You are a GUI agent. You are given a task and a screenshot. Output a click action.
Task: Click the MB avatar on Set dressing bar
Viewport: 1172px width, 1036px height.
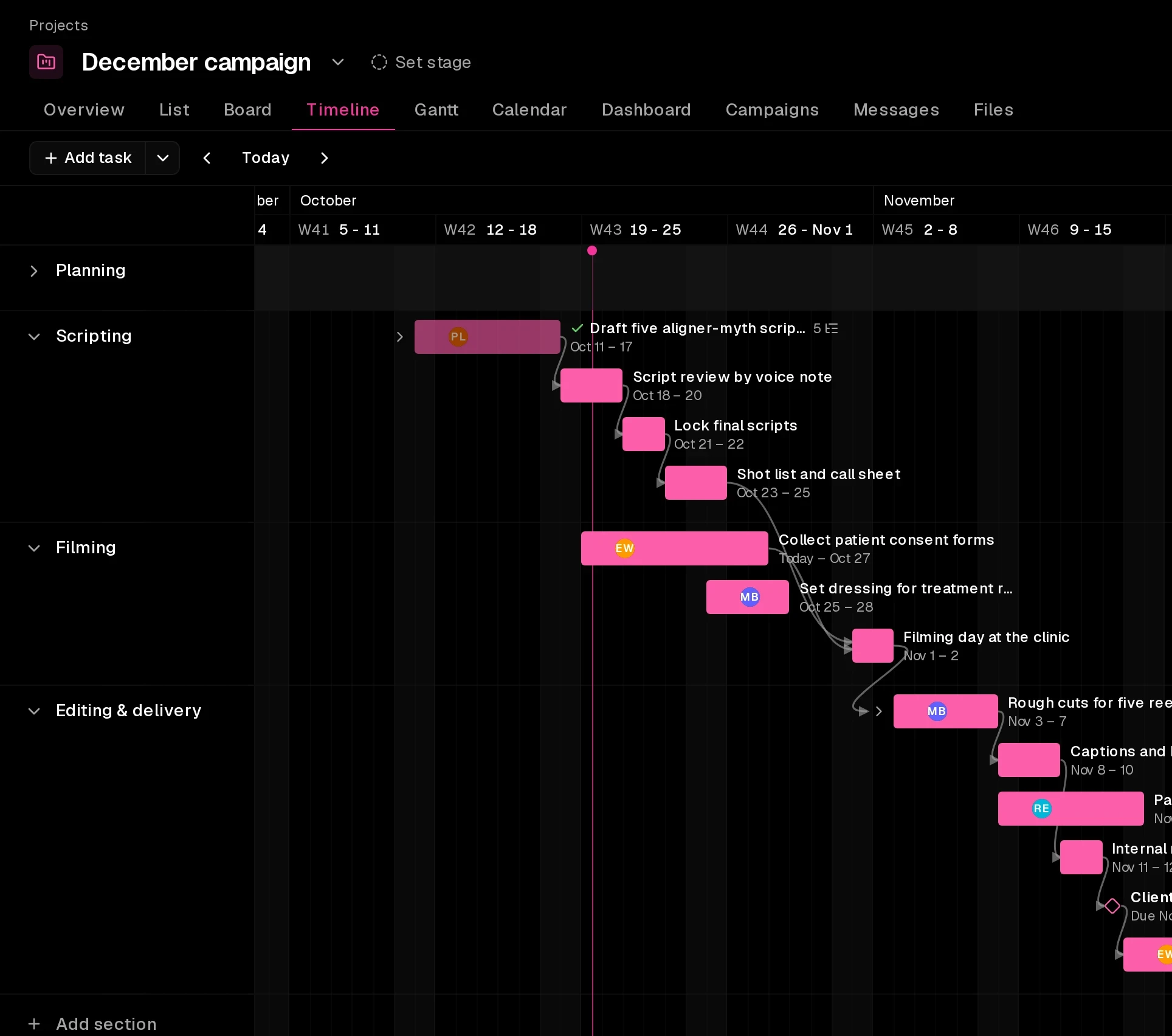click(750, 597)
